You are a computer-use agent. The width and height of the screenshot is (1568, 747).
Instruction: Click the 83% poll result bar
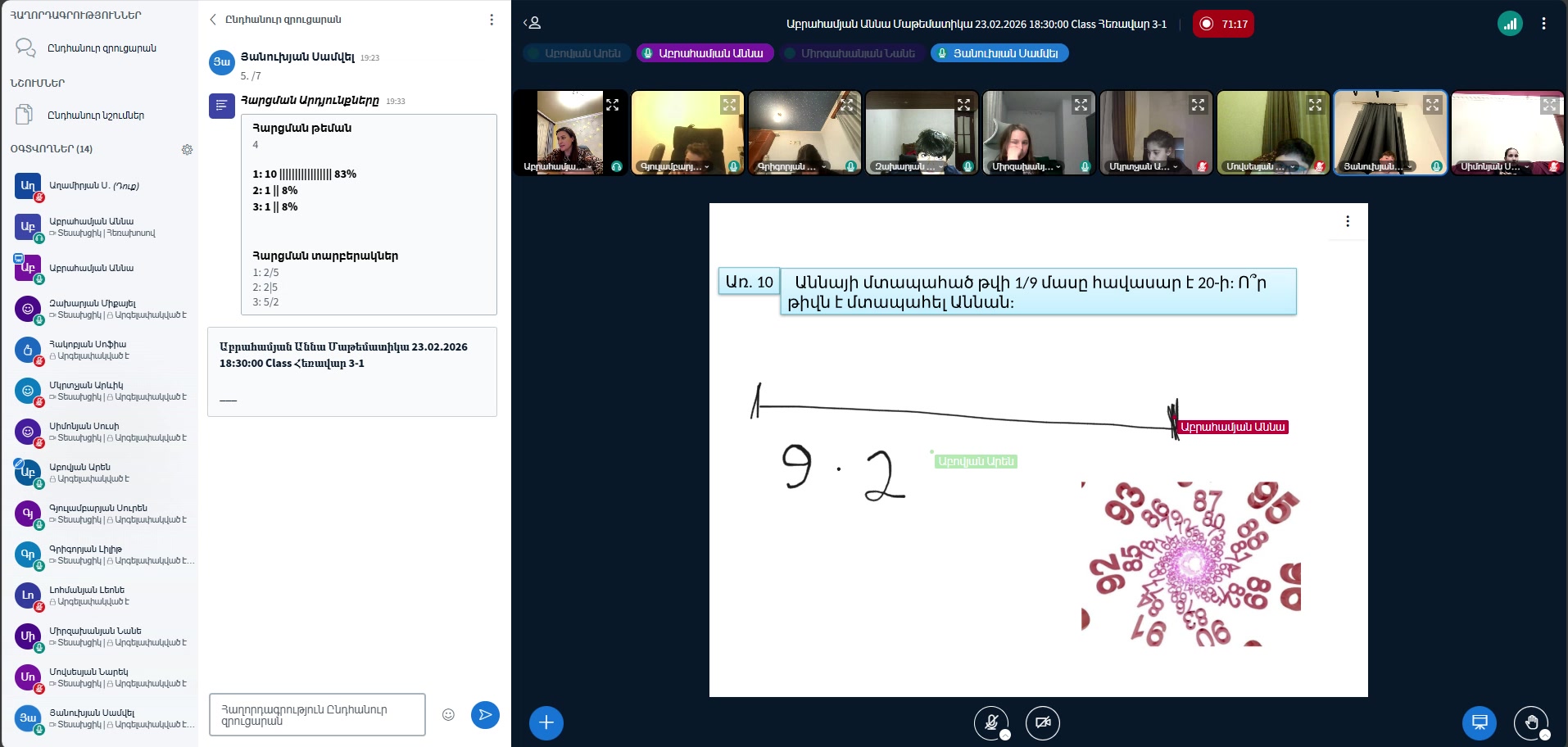pos(303,174)
